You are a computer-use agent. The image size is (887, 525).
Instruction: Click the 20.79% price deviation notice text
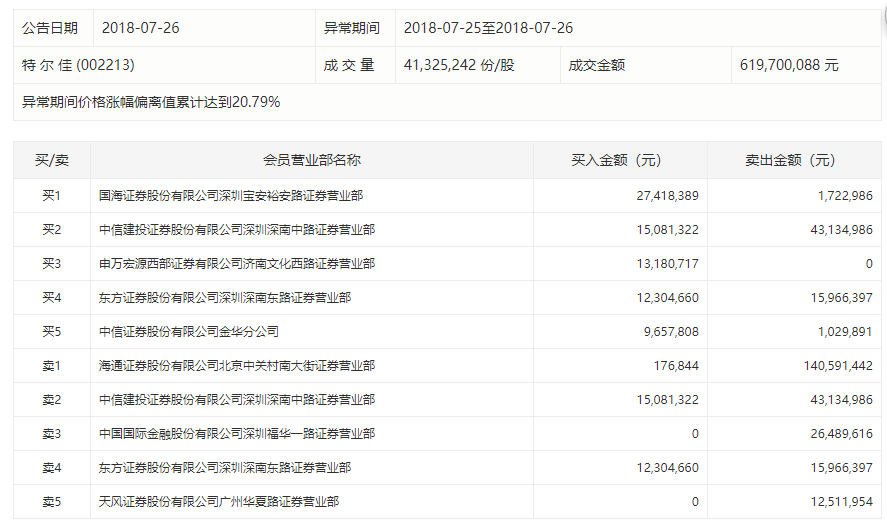tap(151, 102)
